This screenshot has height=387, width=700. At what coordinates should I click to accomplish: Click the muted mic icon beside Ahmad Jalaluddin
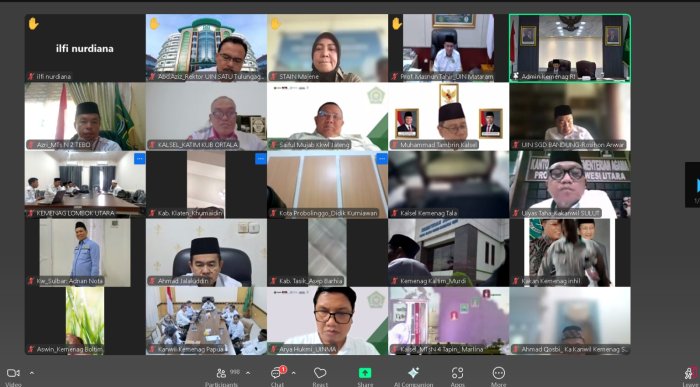pyautogui.click(x=152, y=281)
